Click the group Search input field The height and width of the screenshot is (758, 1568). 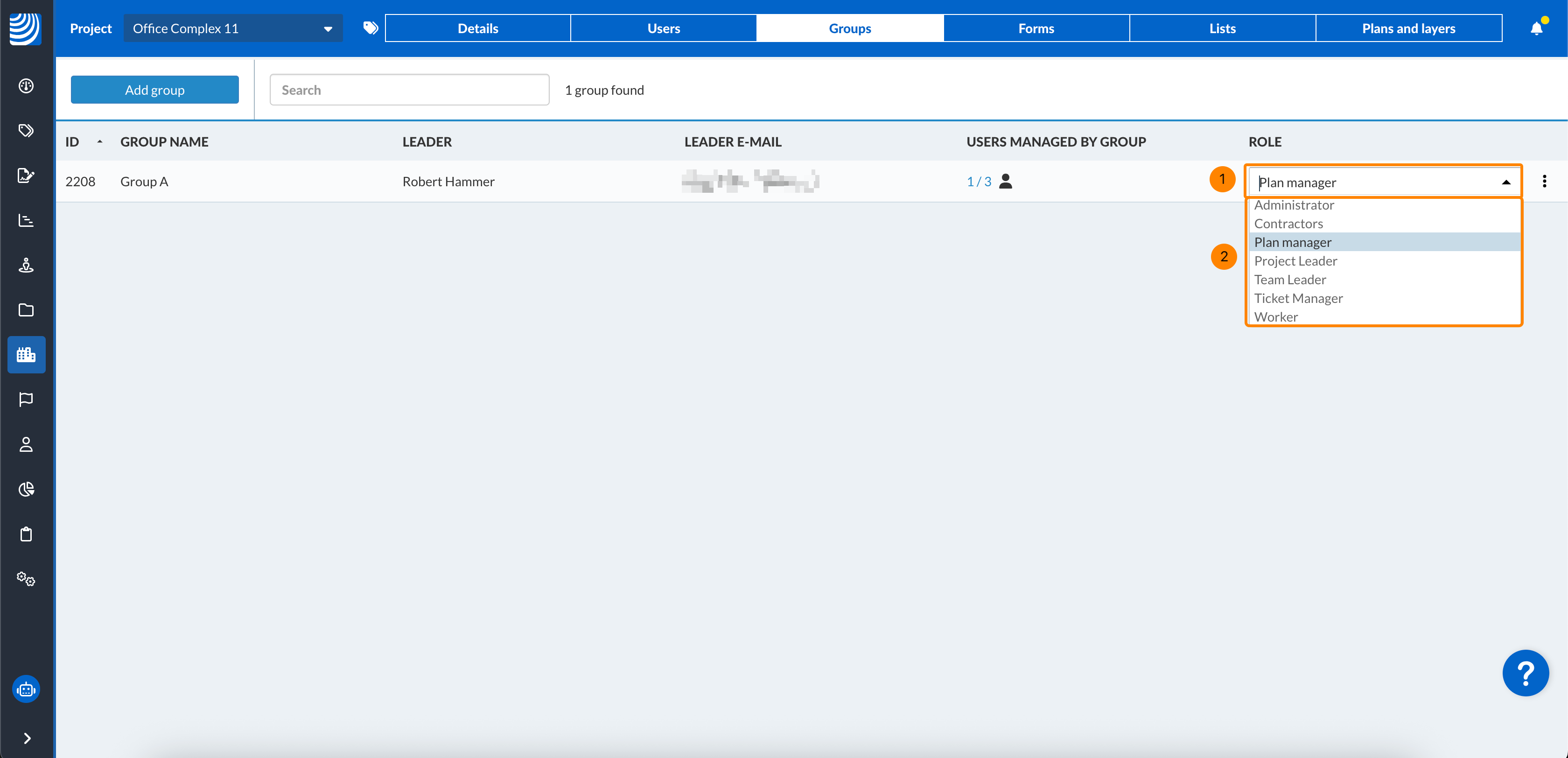[x=409, y=90]
